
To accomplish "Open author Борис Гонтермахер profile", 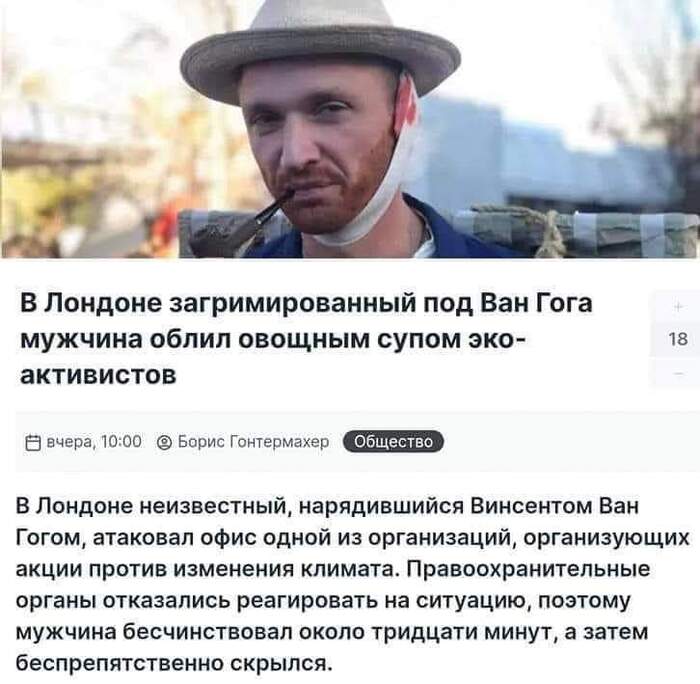I will click(x=253, y=442).
